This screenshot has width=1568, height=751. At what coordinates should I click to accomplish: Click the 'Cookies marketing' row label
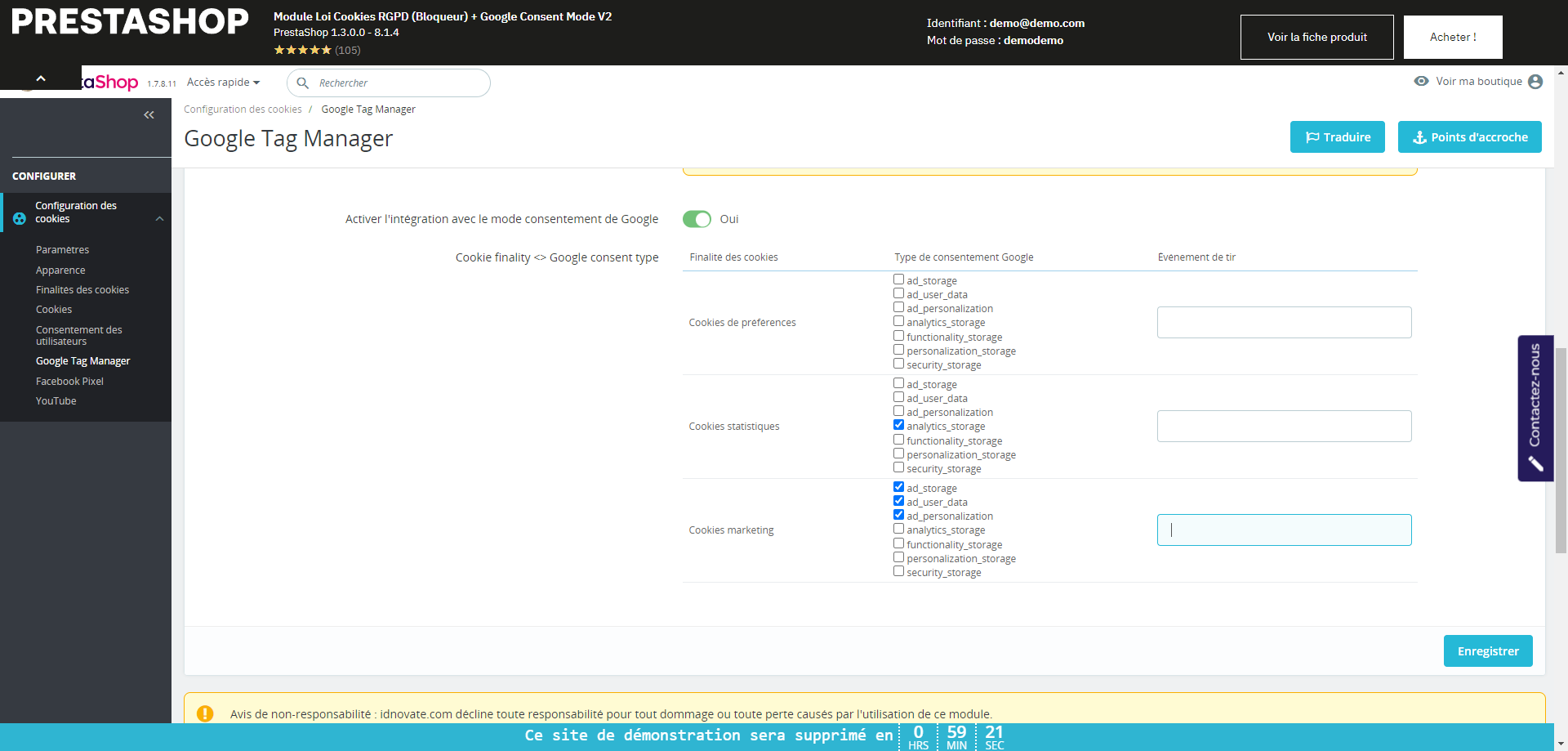[x=731, y=530]
